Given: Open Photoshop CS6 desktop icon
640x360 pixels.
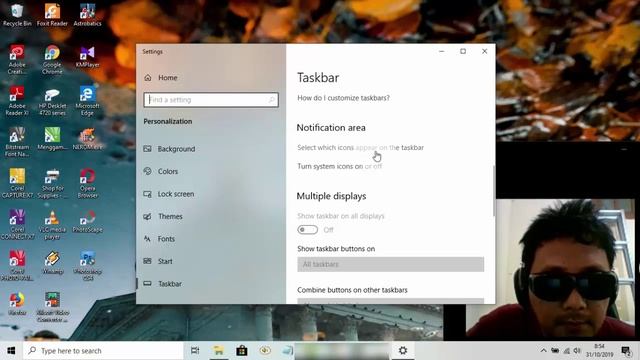Looking at the screenshot, I should coord(87,266).
